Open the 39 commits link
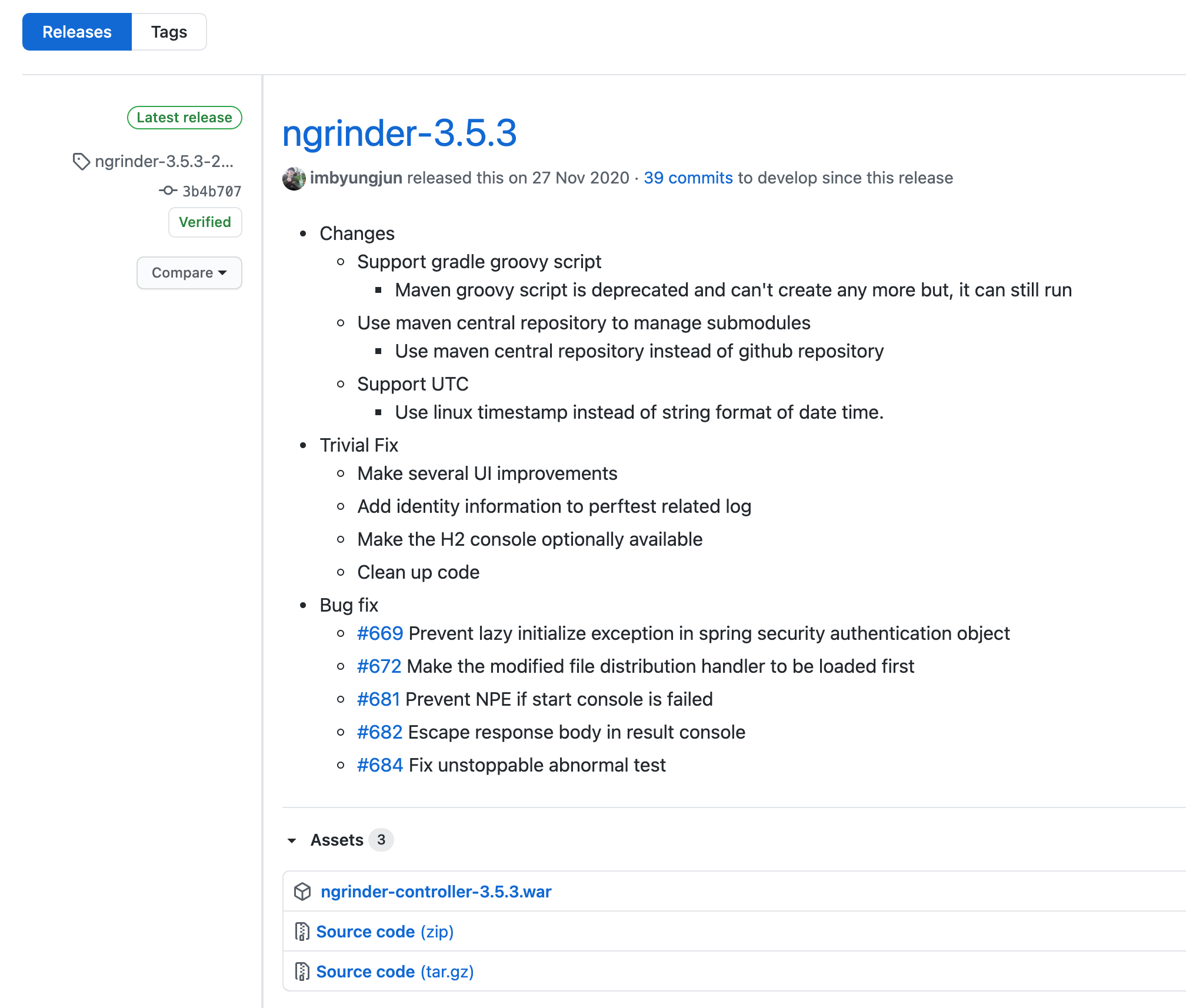 click(688, 178)
